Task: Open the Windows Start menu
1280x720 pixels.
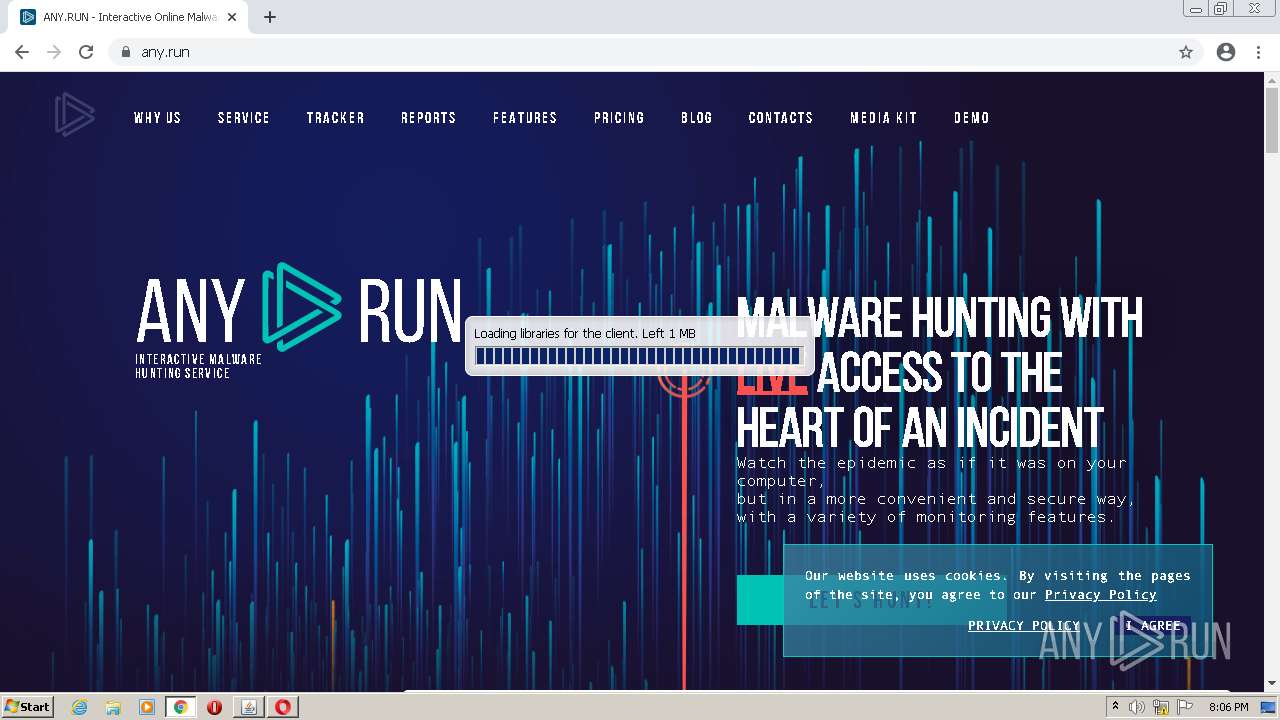Action: tap(28, 707)
